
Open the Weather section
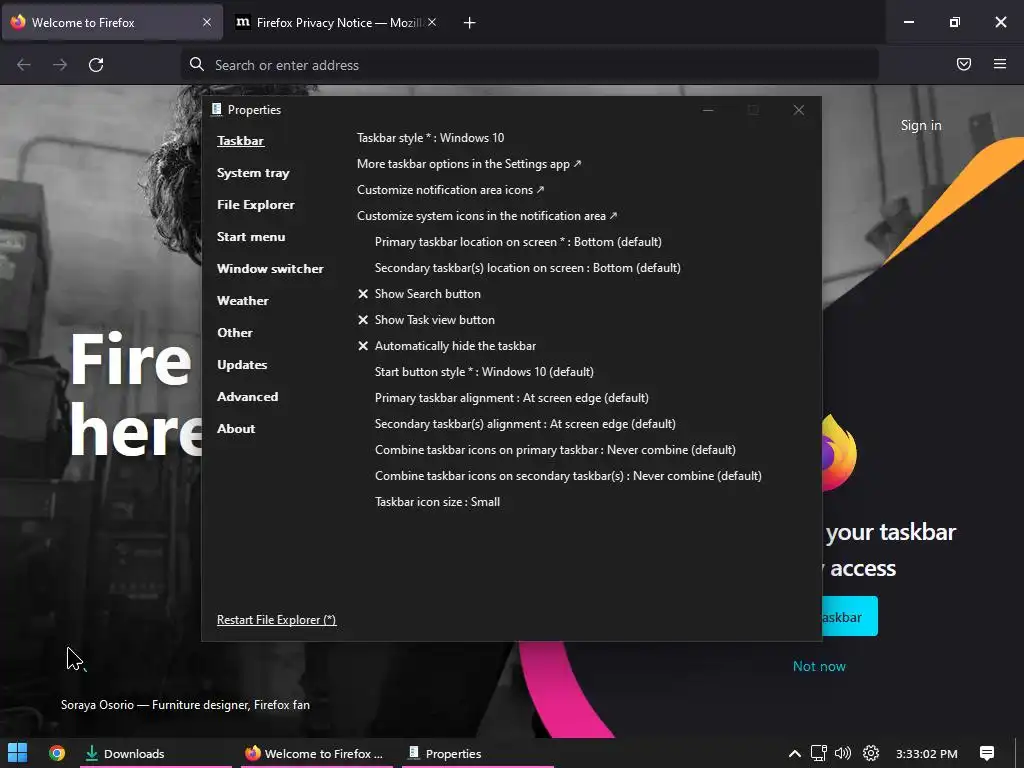tap(243, 301)
